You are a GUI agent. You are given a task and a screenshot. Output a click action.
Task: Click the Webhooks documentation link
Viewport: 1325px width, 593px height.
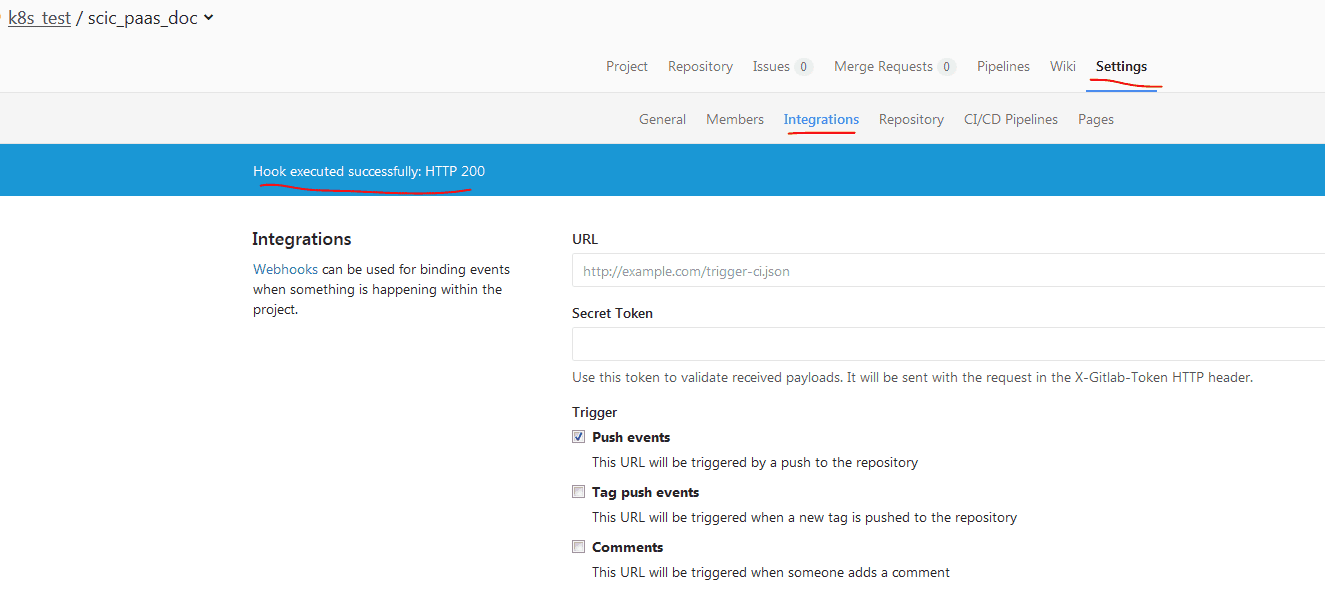(x=285, y=269)
